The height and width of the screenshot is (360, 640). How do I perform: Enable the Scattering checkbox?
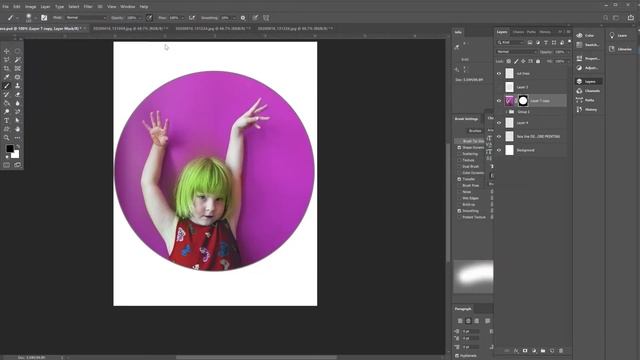coord(459,154)
